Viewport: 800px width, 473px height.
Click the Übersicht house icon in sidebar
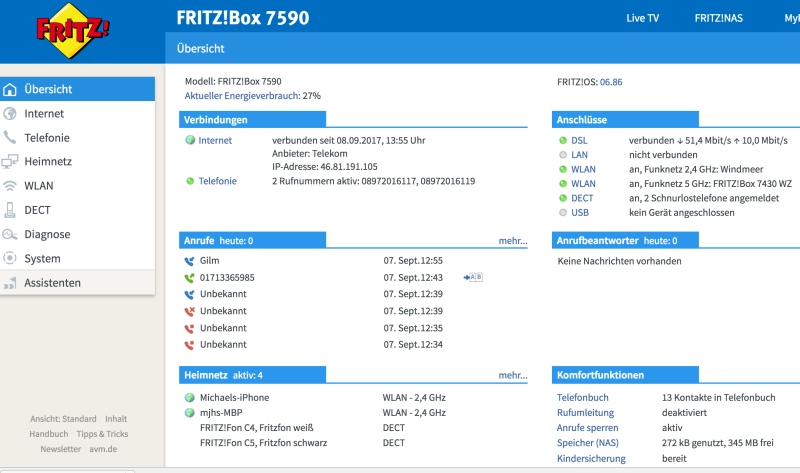(x=10, y=89)
